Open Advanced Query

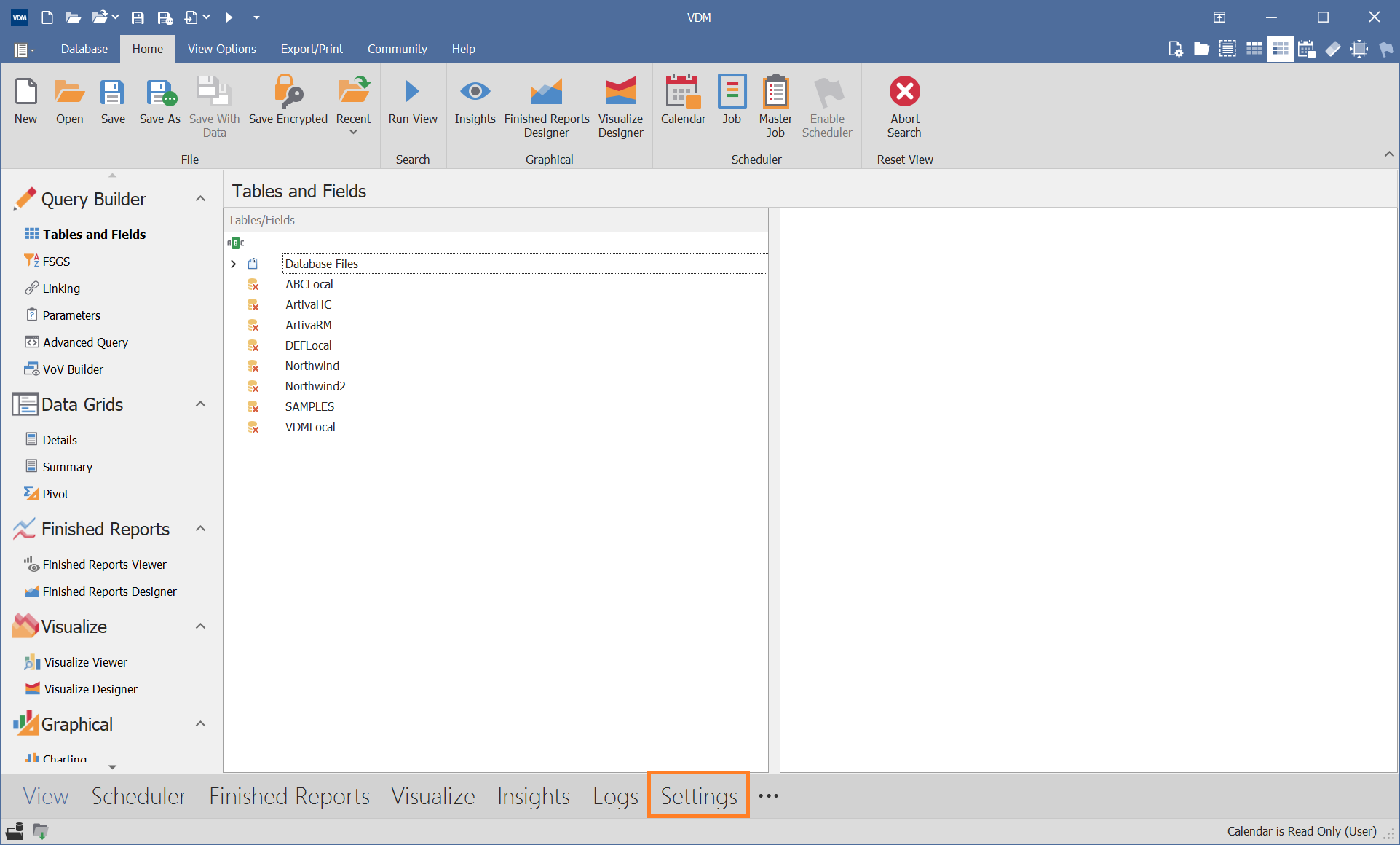pos(85,342)
